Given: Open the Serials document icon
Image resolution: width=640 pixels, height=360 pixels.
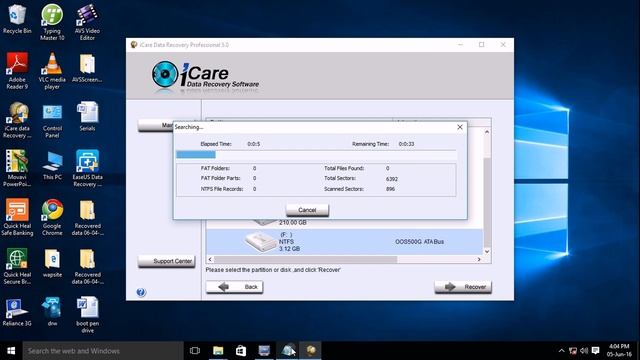Looking at the screenshot, I should coord(87,116).
